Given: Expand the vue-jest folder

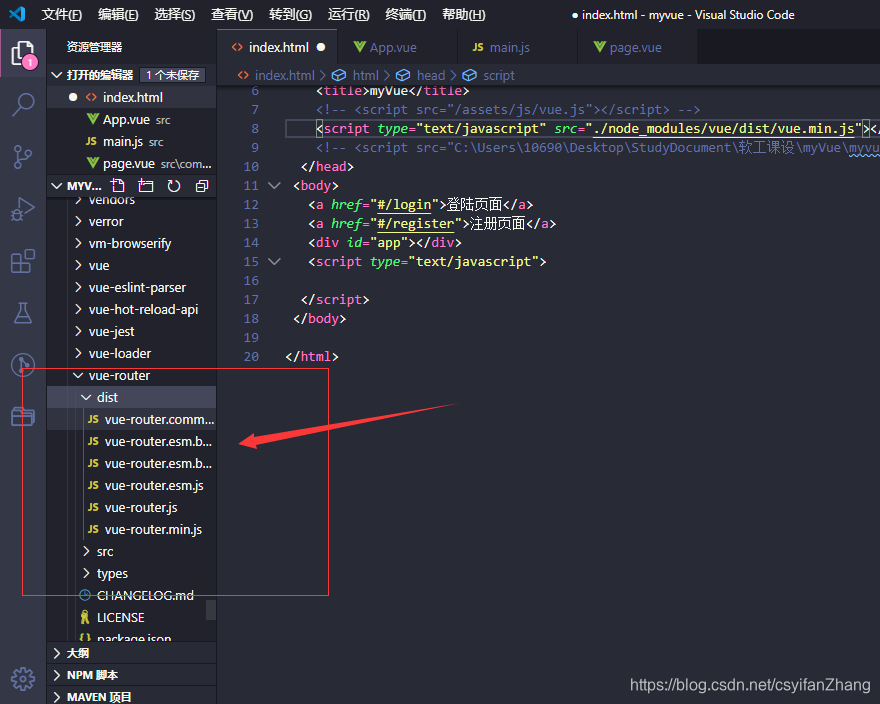Looking at the screenshot, I should click(x=131, y=332).
